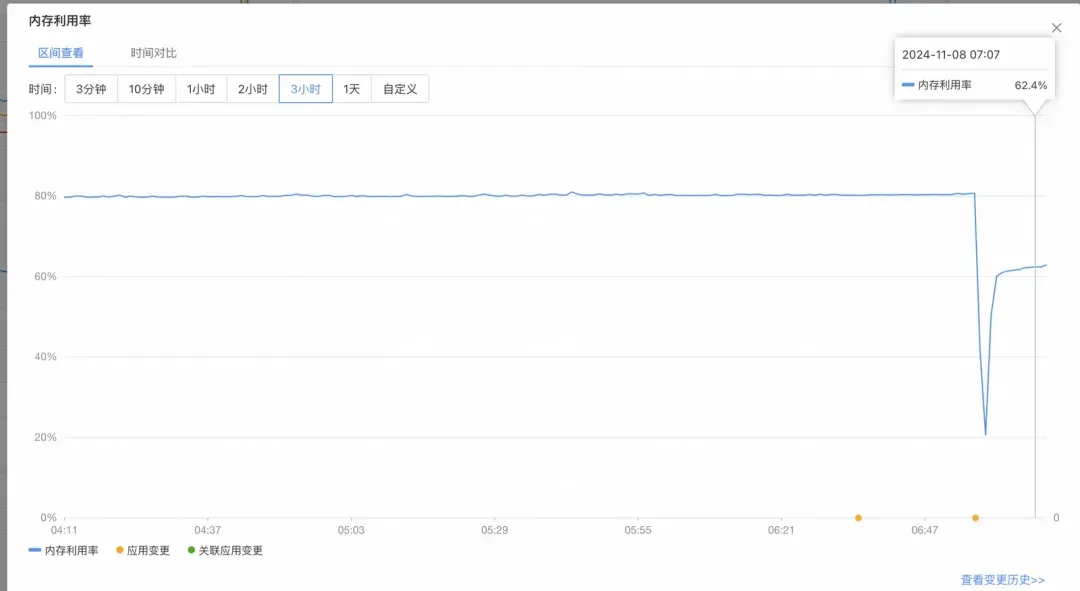The image size is (1080, 591).
Task: Open the 时间对比 tab
Action: (x=154, y=53)
